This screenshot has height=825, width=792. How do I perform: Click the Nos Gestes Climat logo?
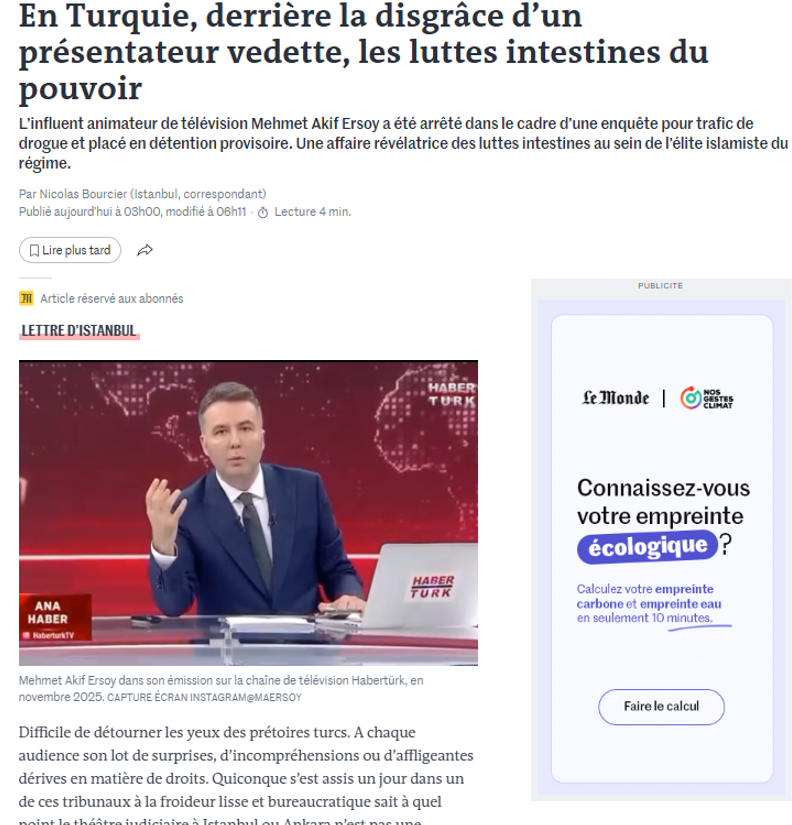[x=706, y=398]
